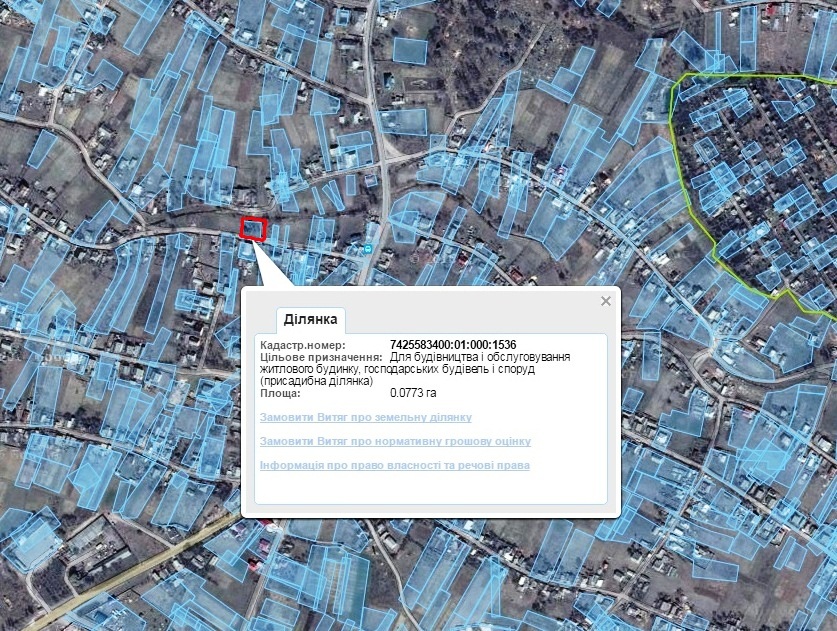Open Інформація про право власності link

pos(394,465)
